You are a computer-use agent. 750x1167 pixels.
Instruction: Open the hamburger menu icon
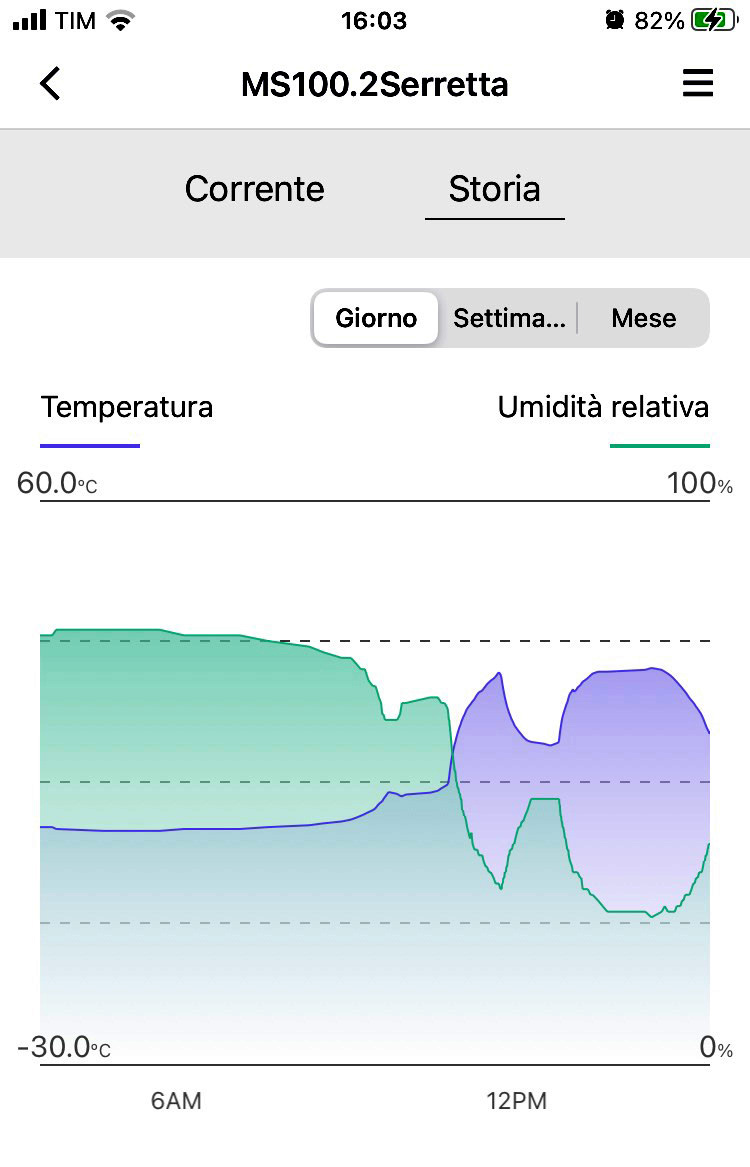click(x=698, y=83)
